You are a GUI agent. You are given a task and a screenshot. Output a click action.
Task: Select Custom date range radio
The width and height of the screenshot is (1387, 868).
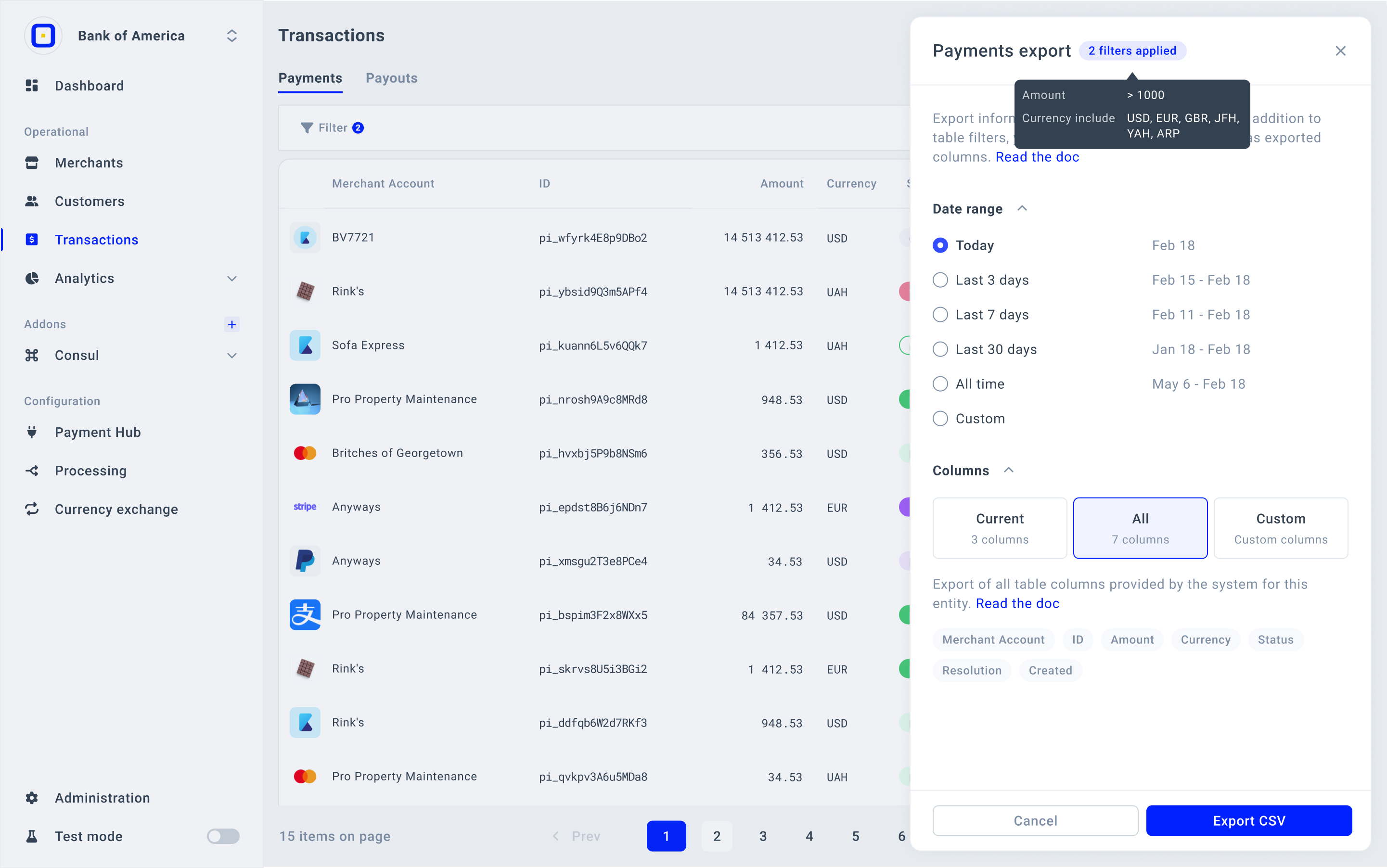[x=940, y=419]
